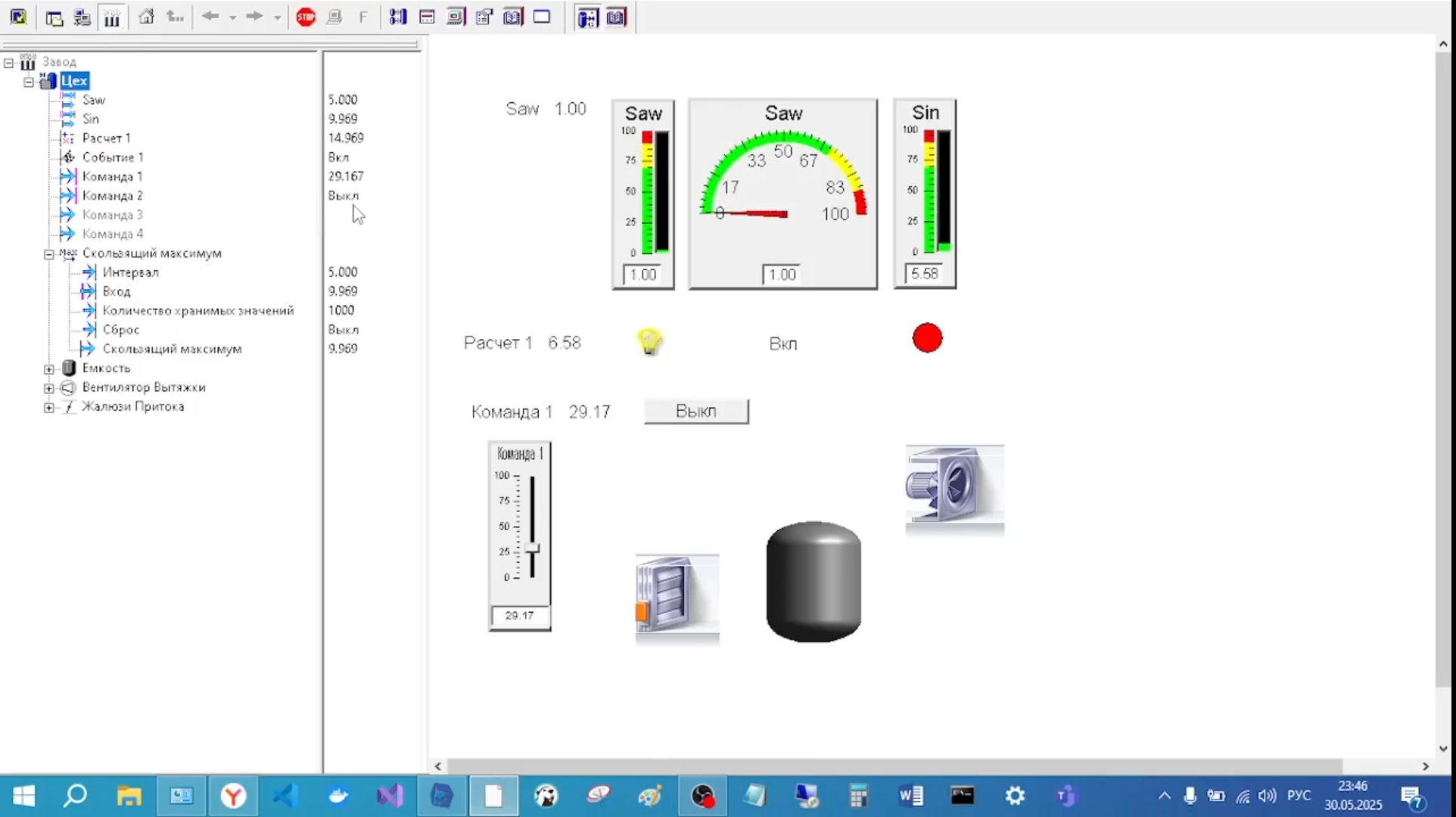Open the forward arrow history dropdown
This screenshot has width=1456, height=817.
pyautogui.click(x=277, y=17)
